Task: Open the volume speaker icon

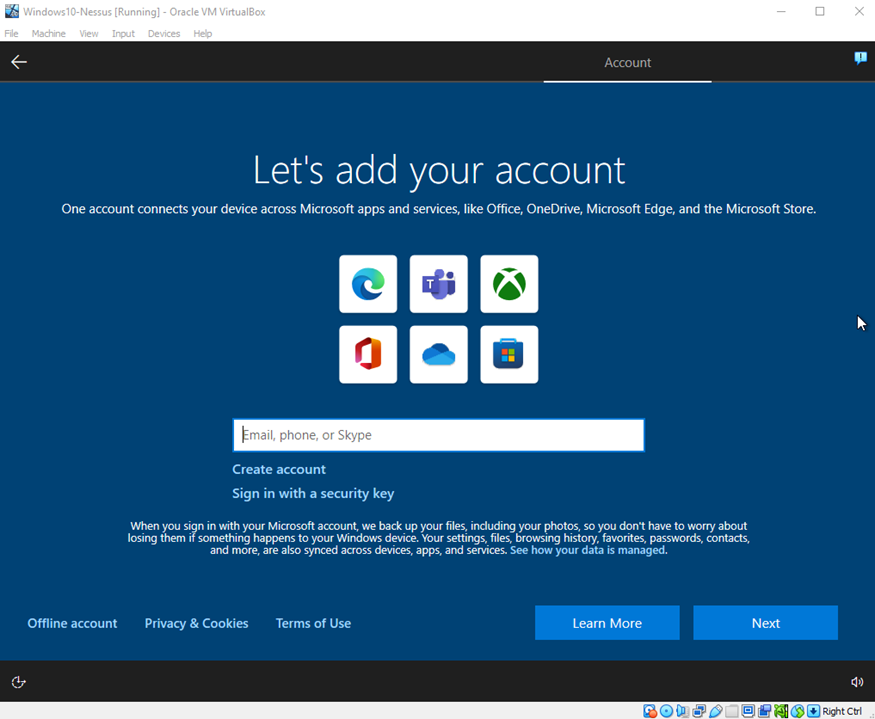Action: [x=857, y=682]
